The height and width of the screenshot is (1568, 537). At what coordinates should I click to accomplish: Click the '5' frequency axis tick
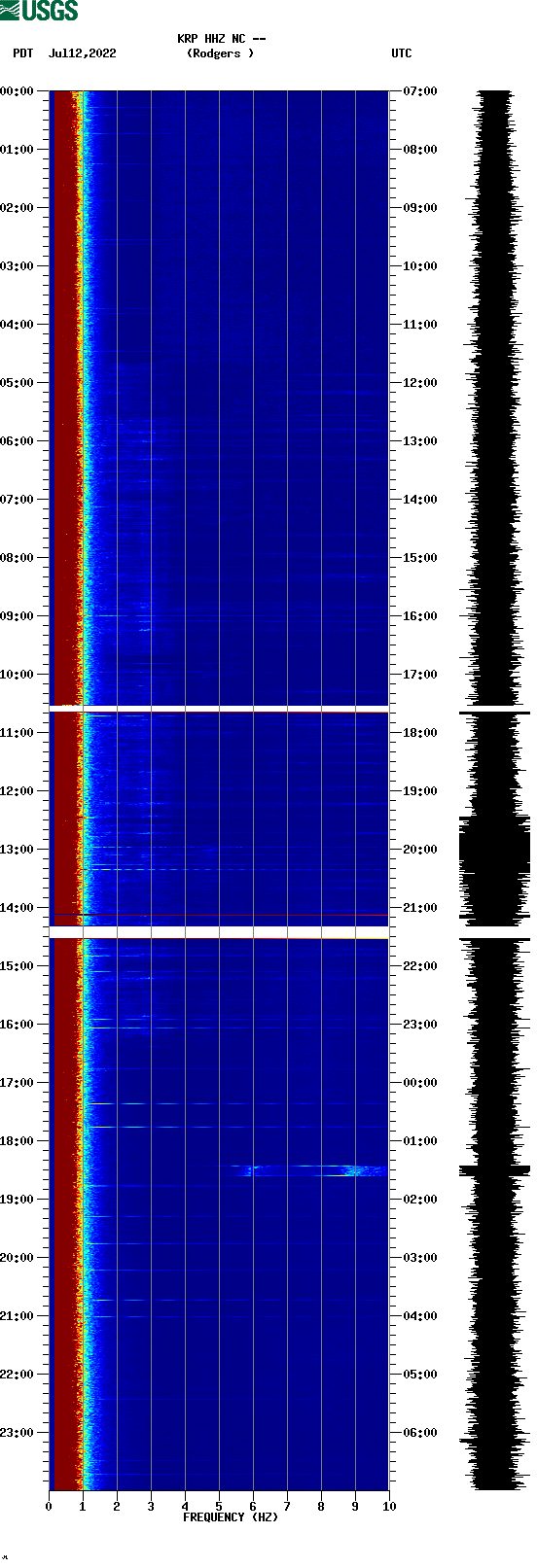click(219, 1507)
